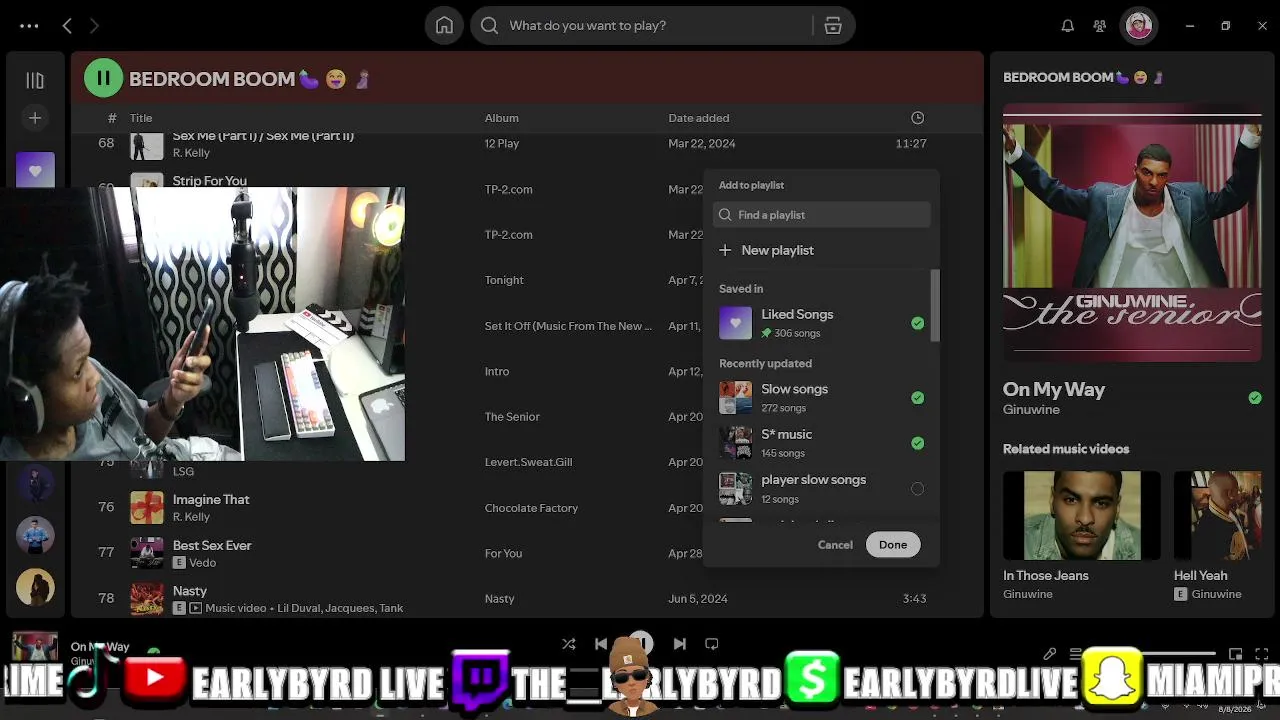The height and width of the screenshot is (720, 1280).
Task: Skip to the next track
Action: point(680,644)
